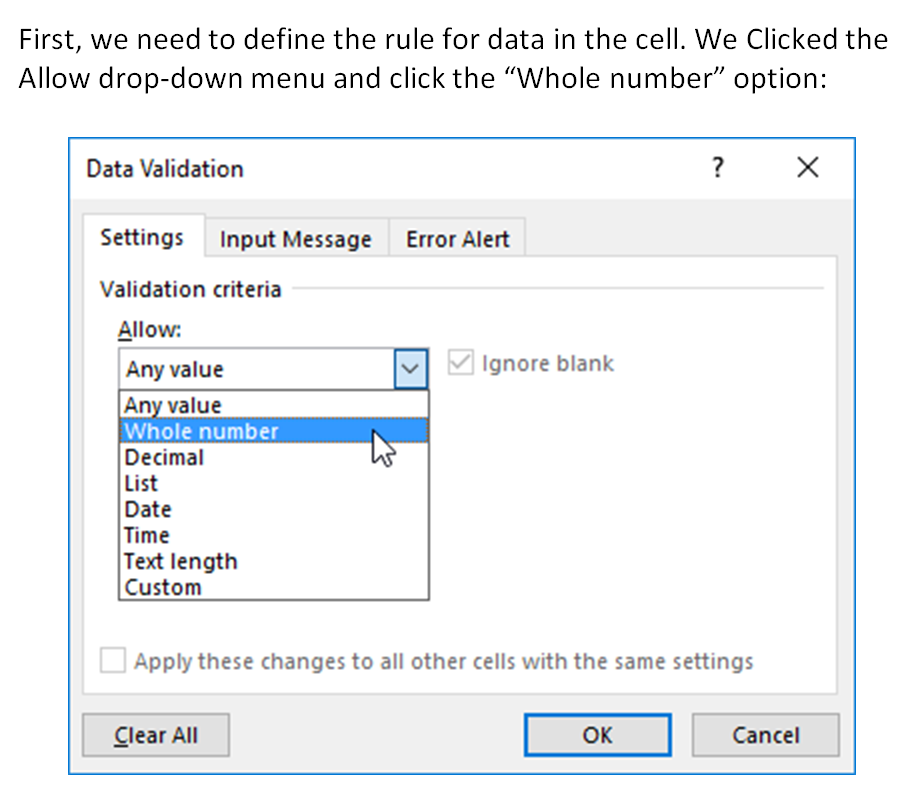Viewport: 916px width, 802px height.
Task: Click the help question mark icon
Action: 718,168
